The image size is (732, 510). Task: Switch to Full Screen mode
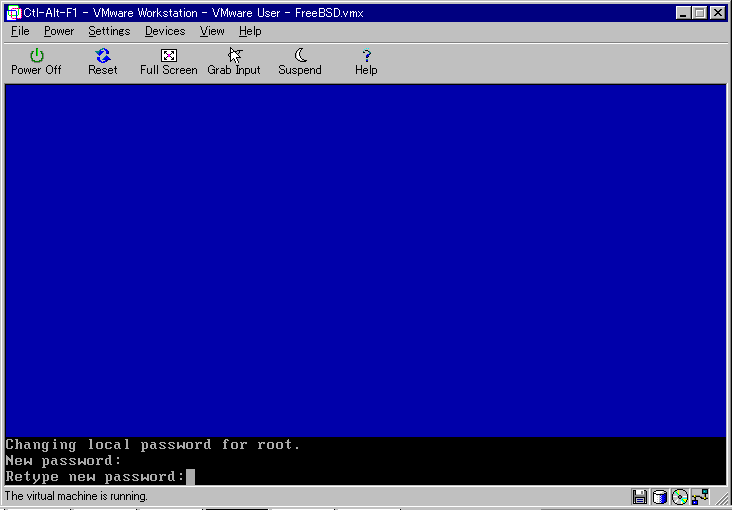[169, 62]
